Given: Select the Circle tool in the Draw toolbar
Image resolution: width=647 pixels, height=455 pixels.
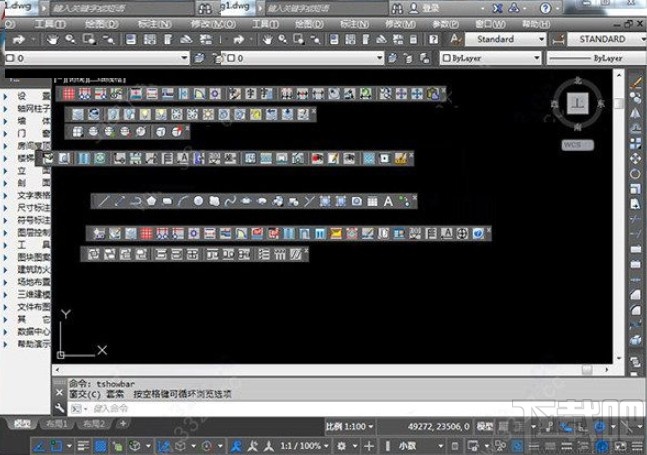Looking at the screenshot, I should [x=198, y=201].
